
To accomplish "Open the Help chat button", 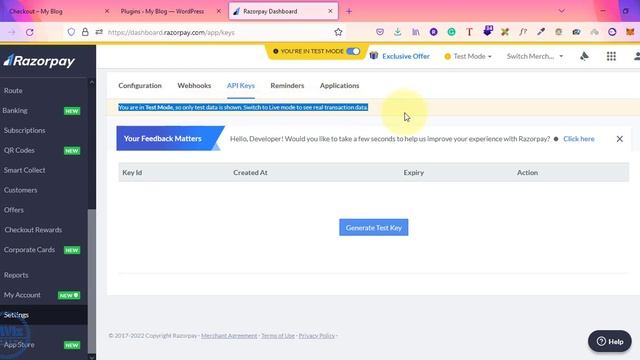I will tap(610, 341).
